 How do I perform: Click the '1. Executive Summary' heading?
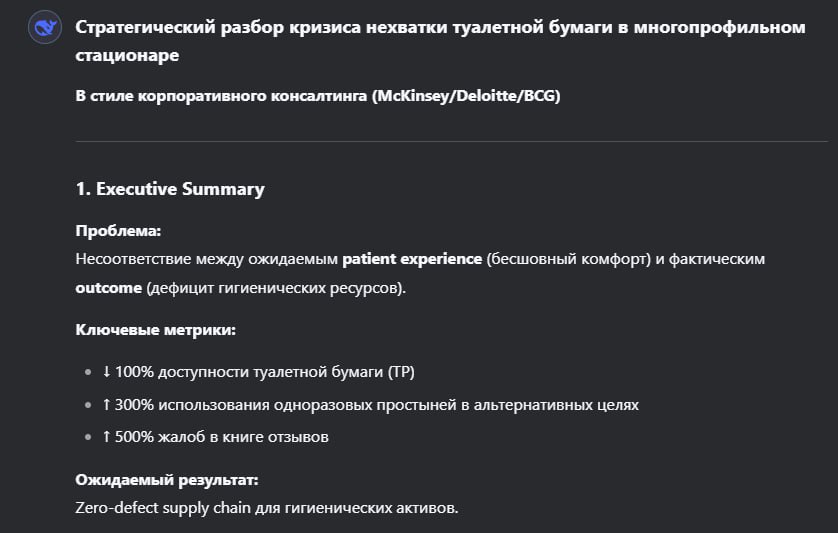[x=170, y=189]
